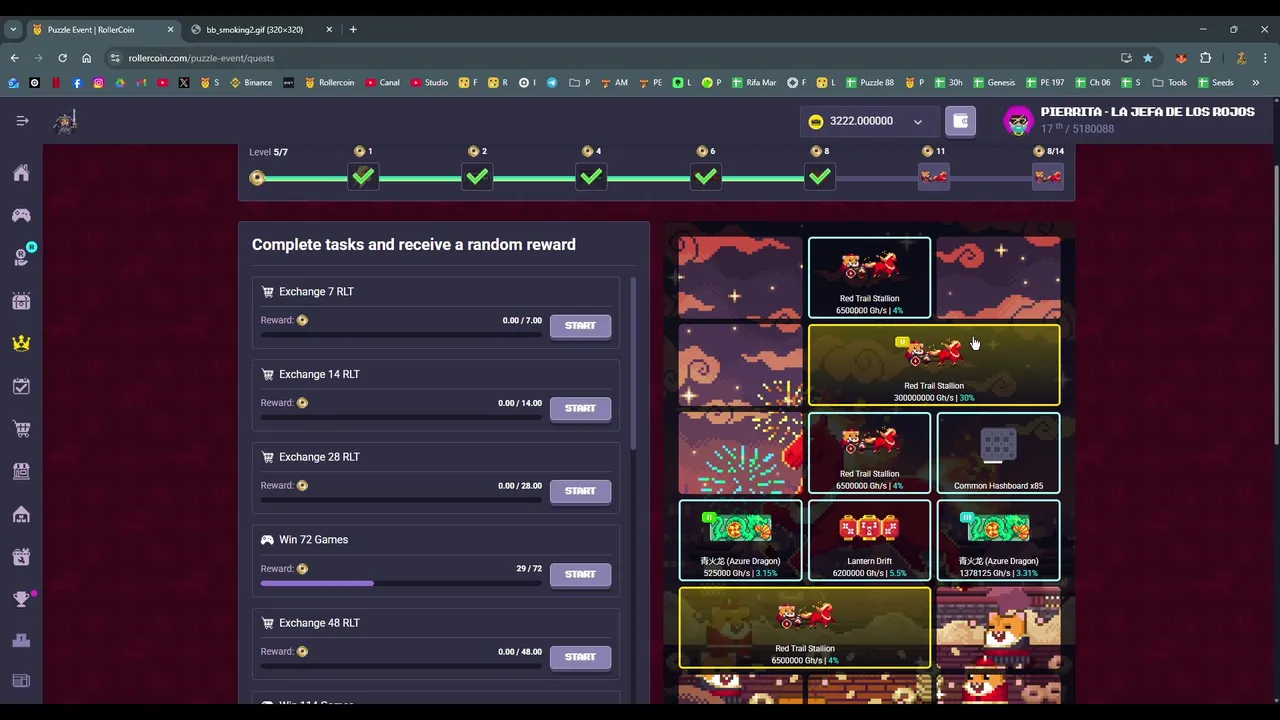This screenshot has height=720, width=1280.
Task: Open the profile avatar in header
Action: tap(1018, 121)
